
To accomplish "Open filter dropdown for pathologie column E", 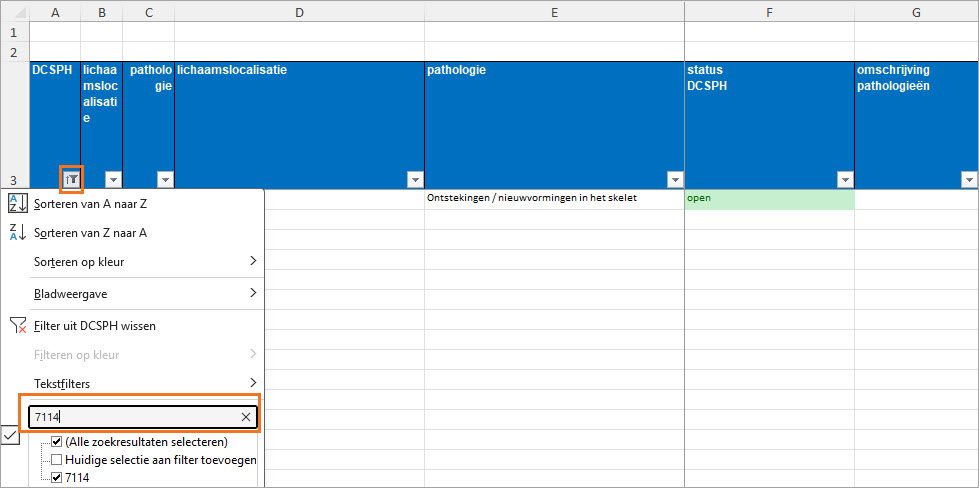I will pyautogui.click(x=675, y=180).
